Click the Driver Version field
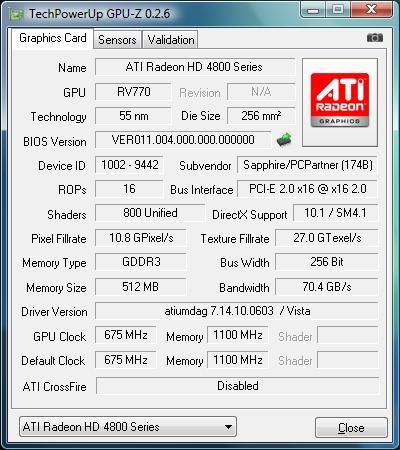 [237, 311]
